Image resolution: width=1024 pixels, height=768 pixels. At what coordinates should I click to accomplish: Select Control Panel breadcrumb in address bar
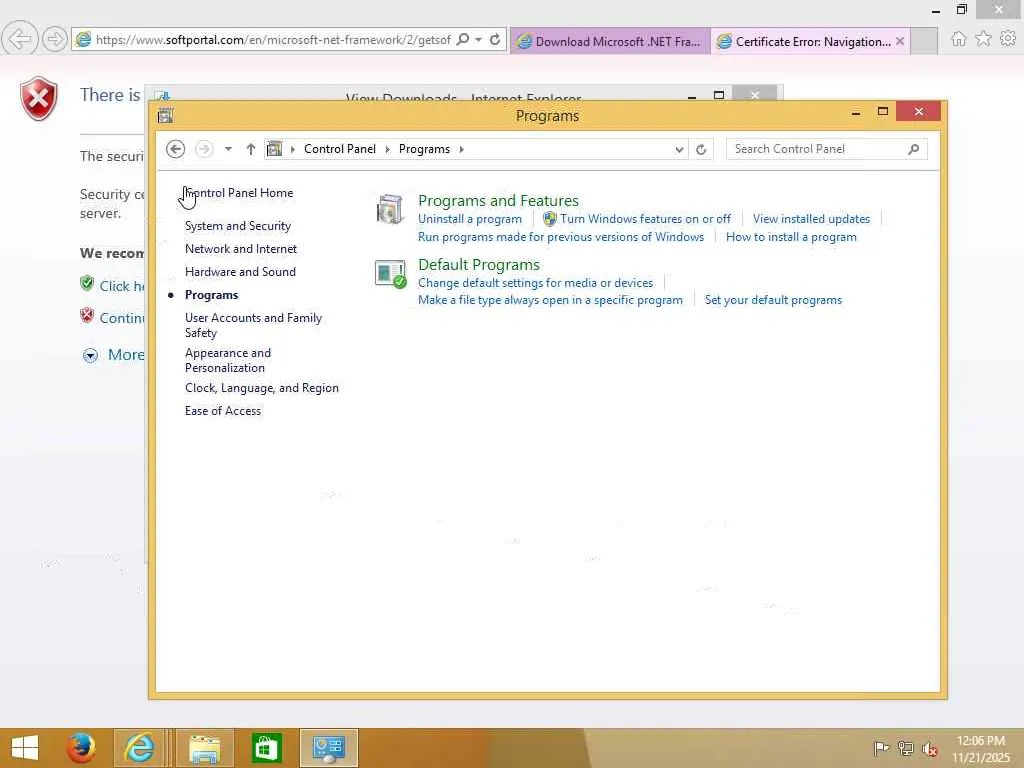pyautogui.click(x=340, y=149)
